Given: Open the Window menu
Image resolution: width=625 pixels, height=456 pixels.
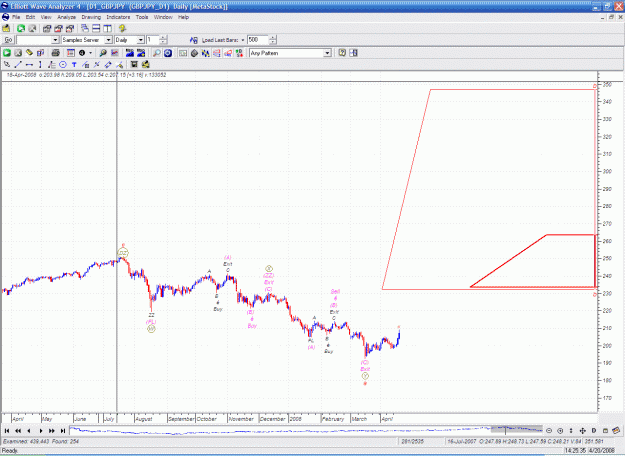Looking at the screenshot, I should coord(163,17).
